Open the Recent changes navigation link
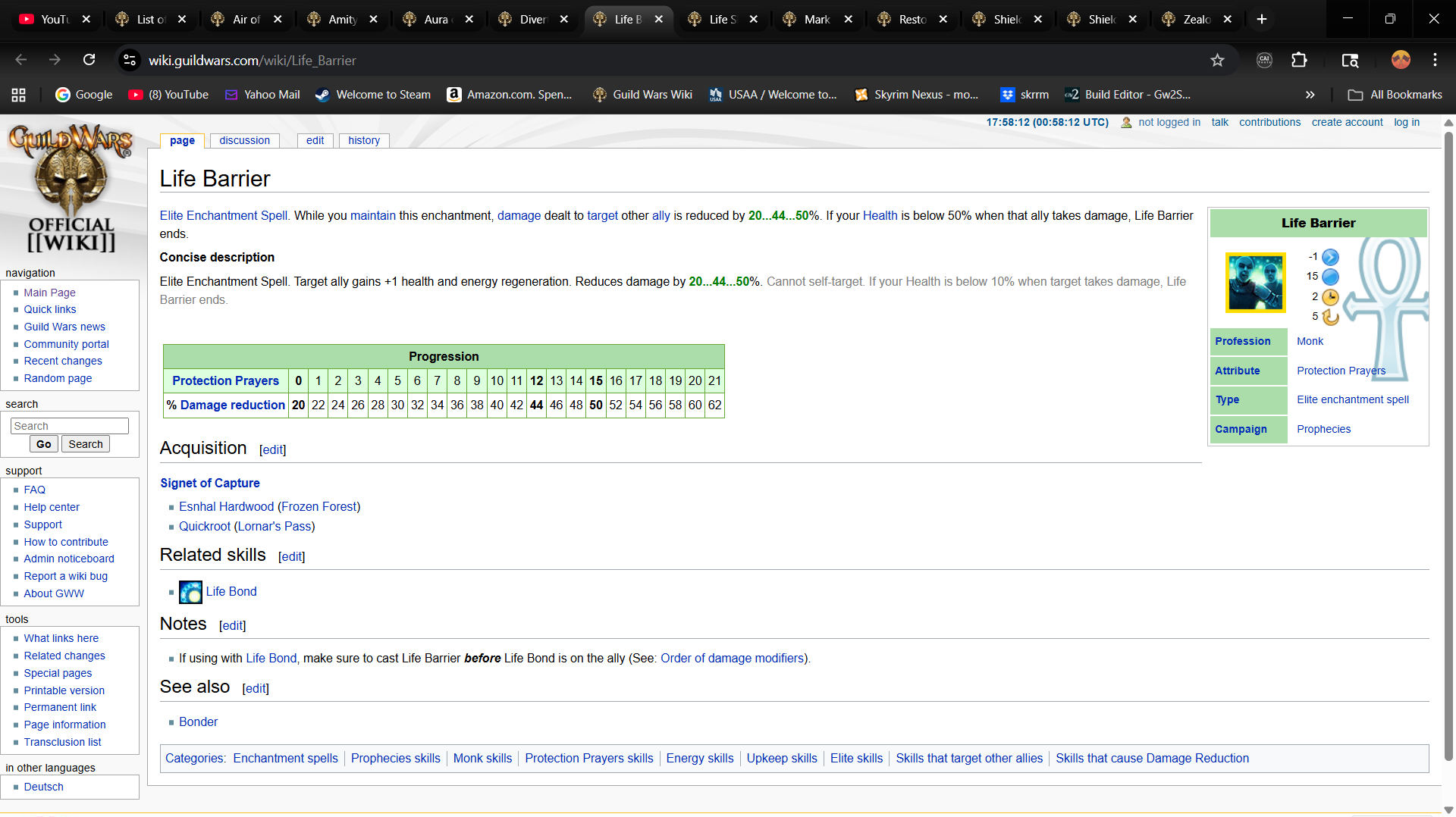 [62, 361]
